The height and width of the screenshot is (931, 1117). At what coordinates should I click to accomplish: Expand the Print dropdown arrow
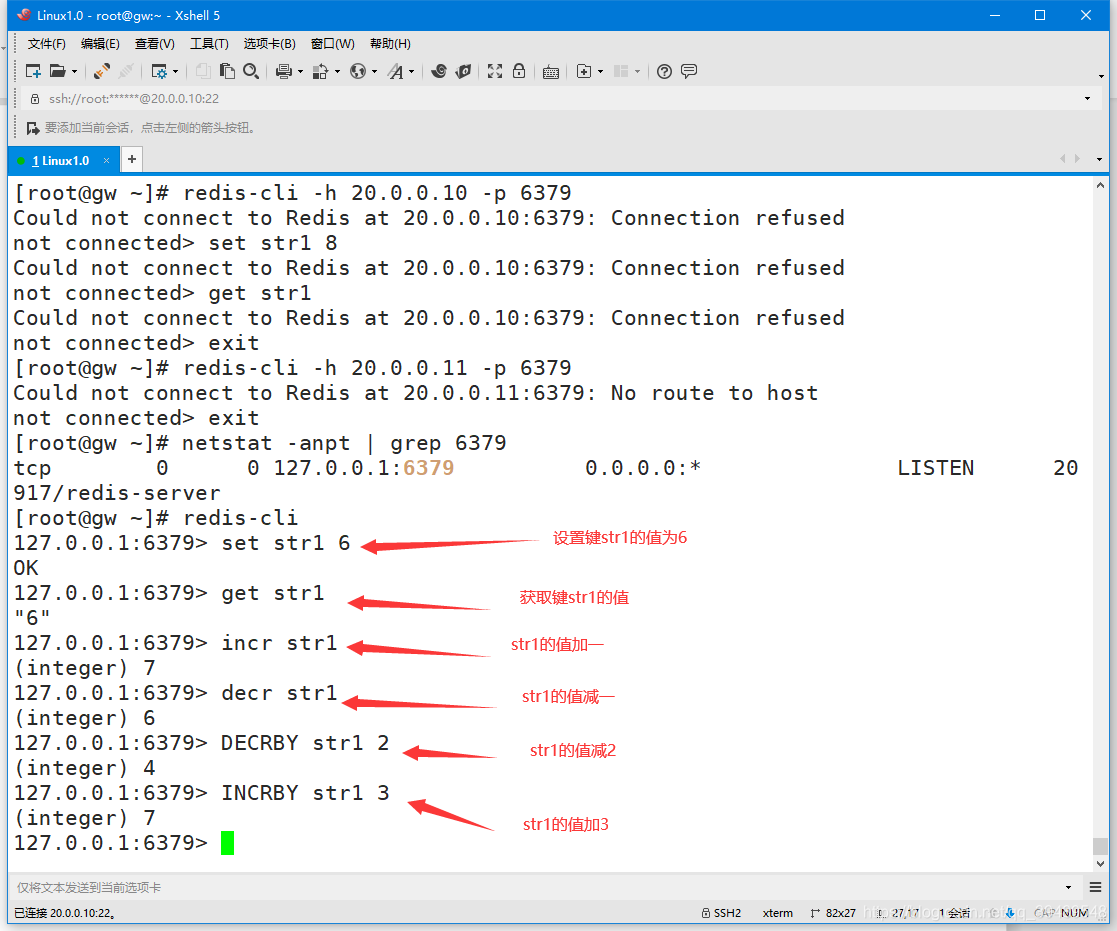pyautogui.click(x=300, y=71)
